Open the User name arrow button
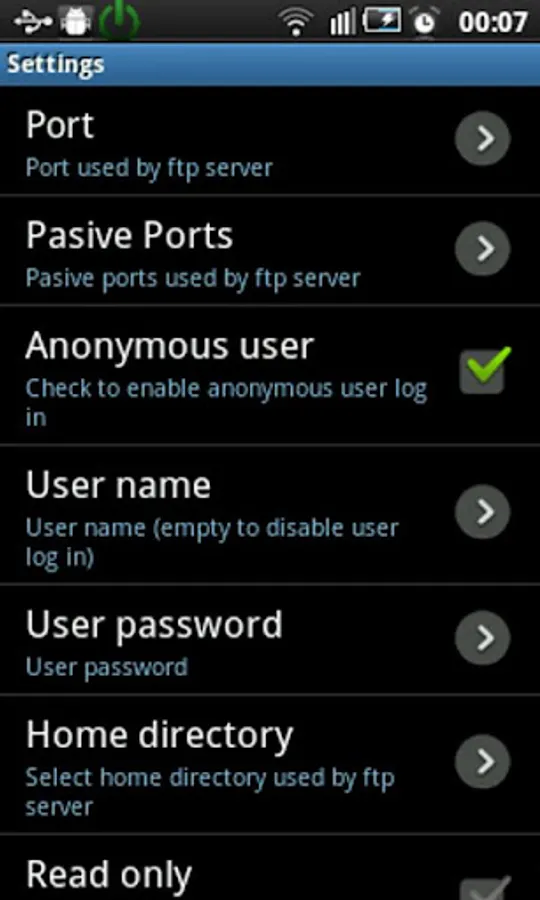The height and width of the screenshot is (900, 540). point(483,512)
